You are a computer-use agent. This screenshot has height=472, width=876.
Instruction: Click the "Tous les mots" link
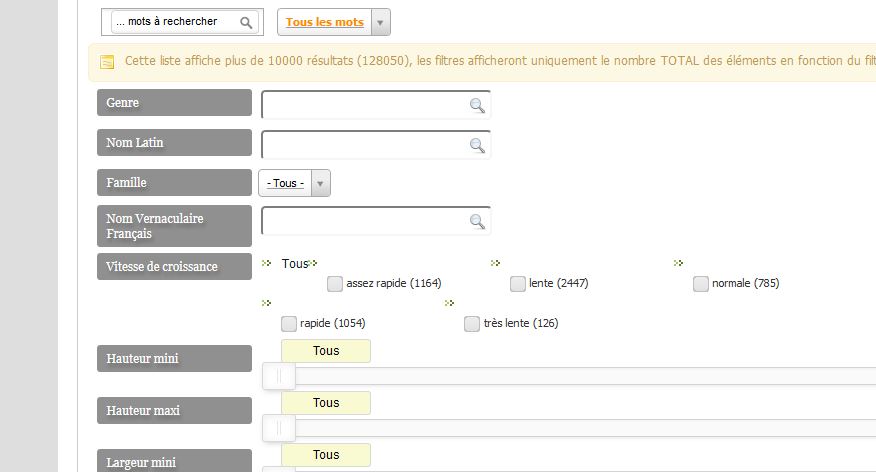pyautogui.click(x=325, y=22)
